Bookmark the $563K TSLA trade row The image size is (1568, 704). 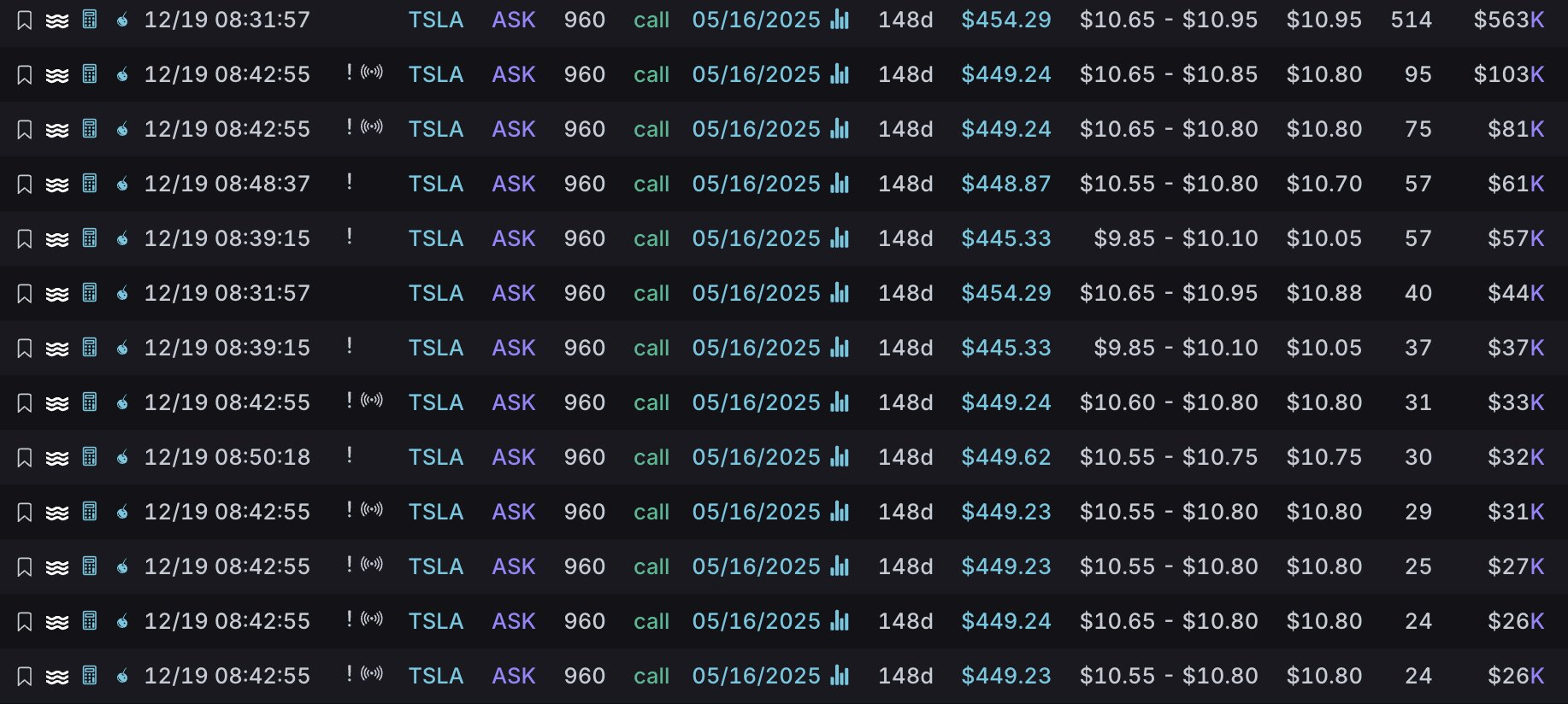(x=25, y=20)
